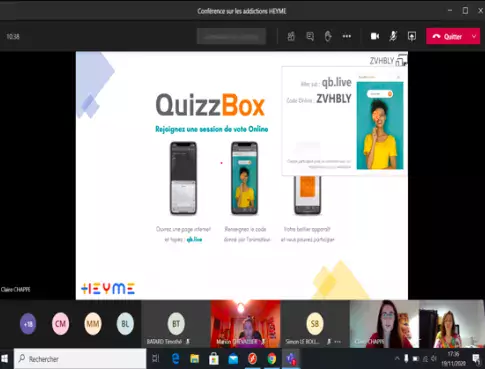The image size is (485, 369).
Task: Select the CM participant avatar
Action: click(x=60, y=323)
